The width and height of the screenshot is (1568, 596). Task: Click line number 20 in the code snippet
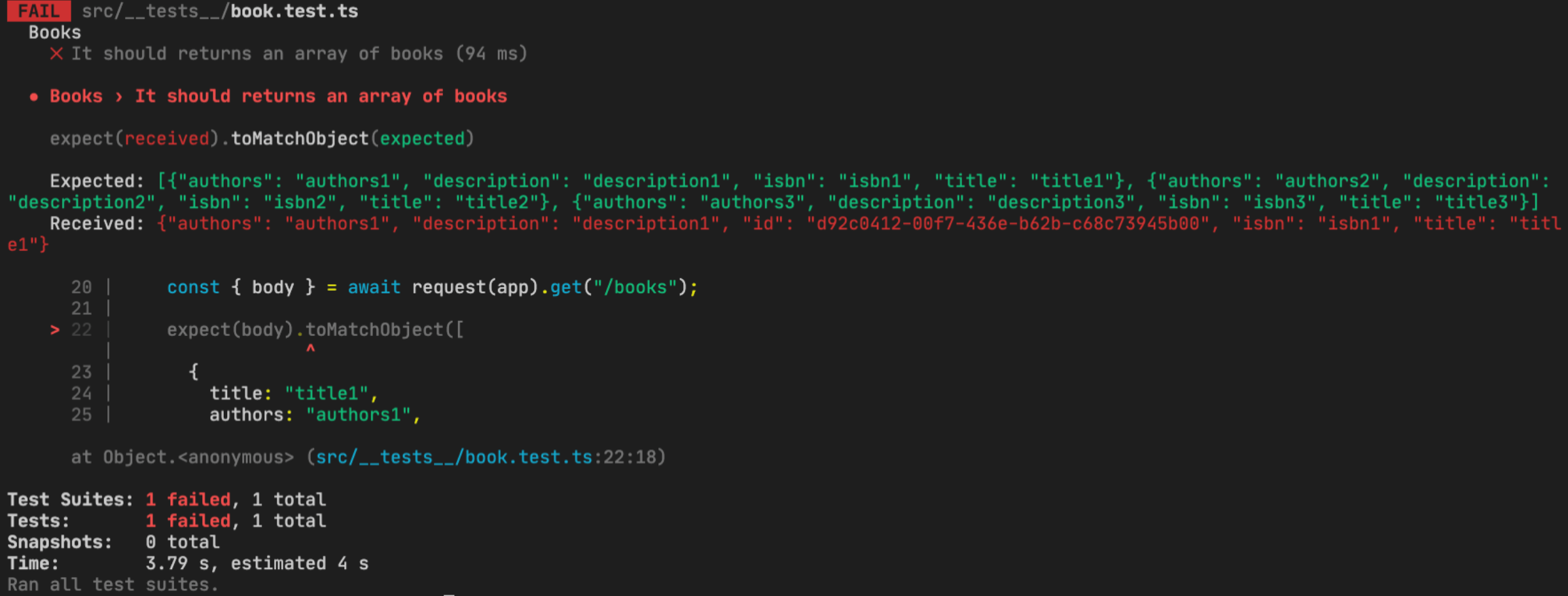81,288
